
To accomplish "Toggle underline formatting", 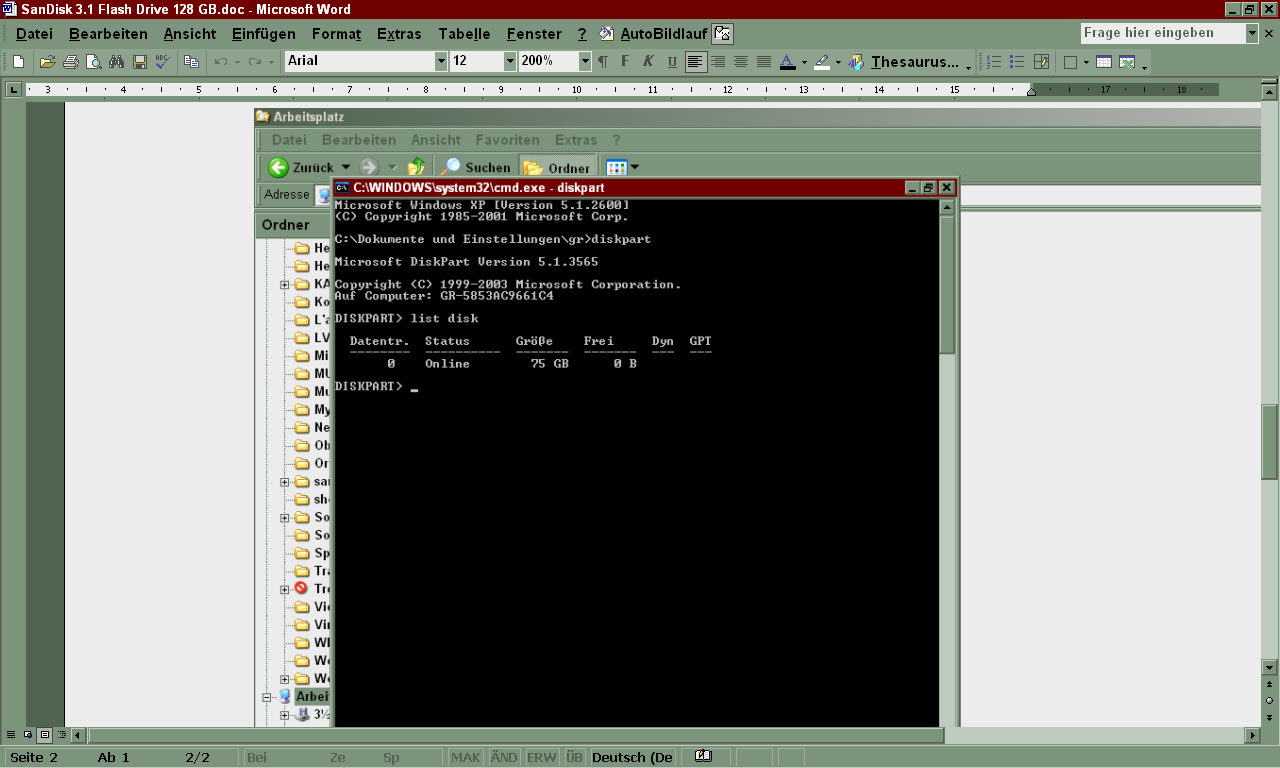I will pyautogui.click(x=672, y=62).
